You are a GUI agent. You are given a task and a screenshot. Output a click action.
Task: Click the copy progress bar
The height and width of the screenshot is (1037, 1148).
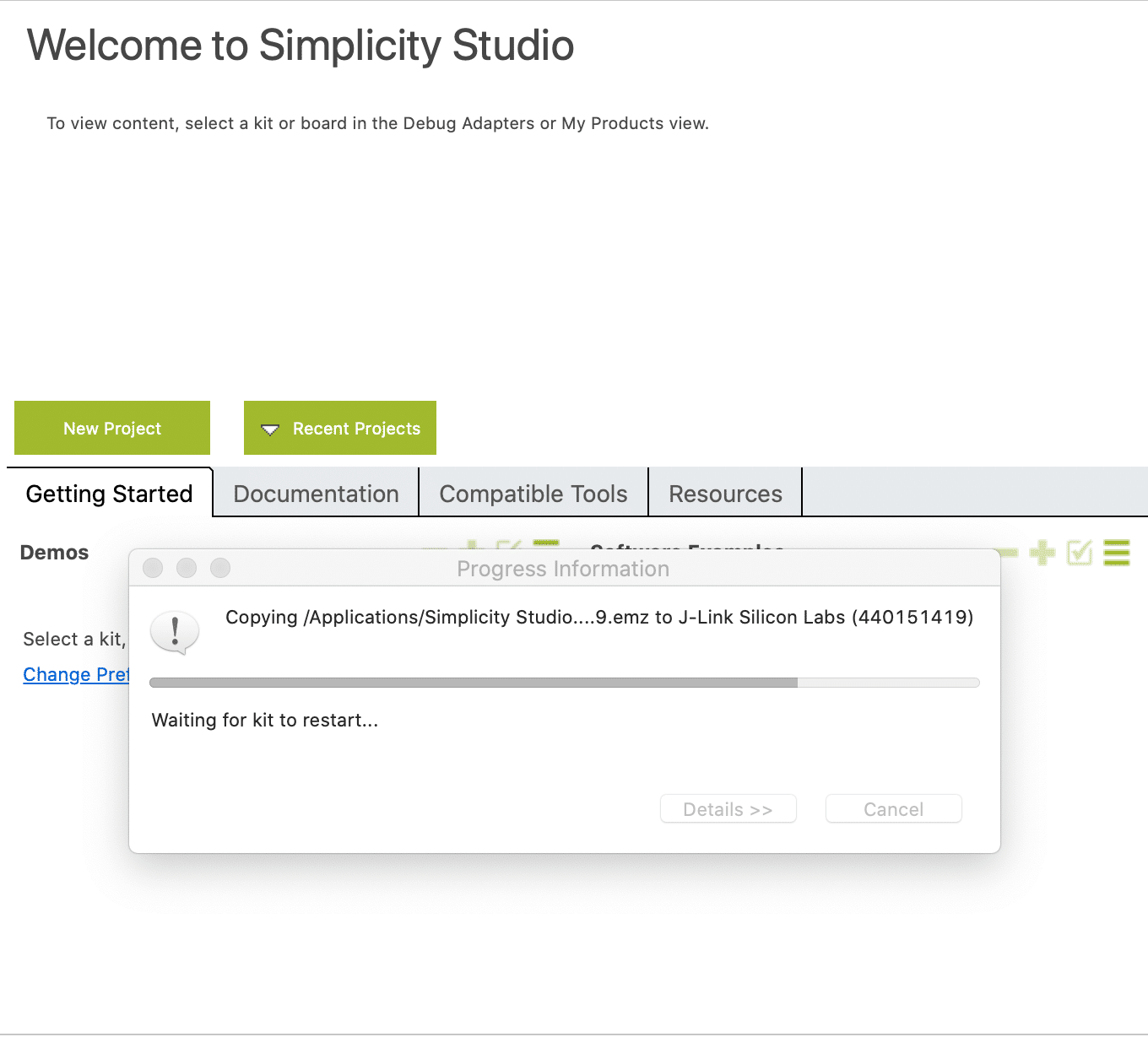[x=563, y=682]
